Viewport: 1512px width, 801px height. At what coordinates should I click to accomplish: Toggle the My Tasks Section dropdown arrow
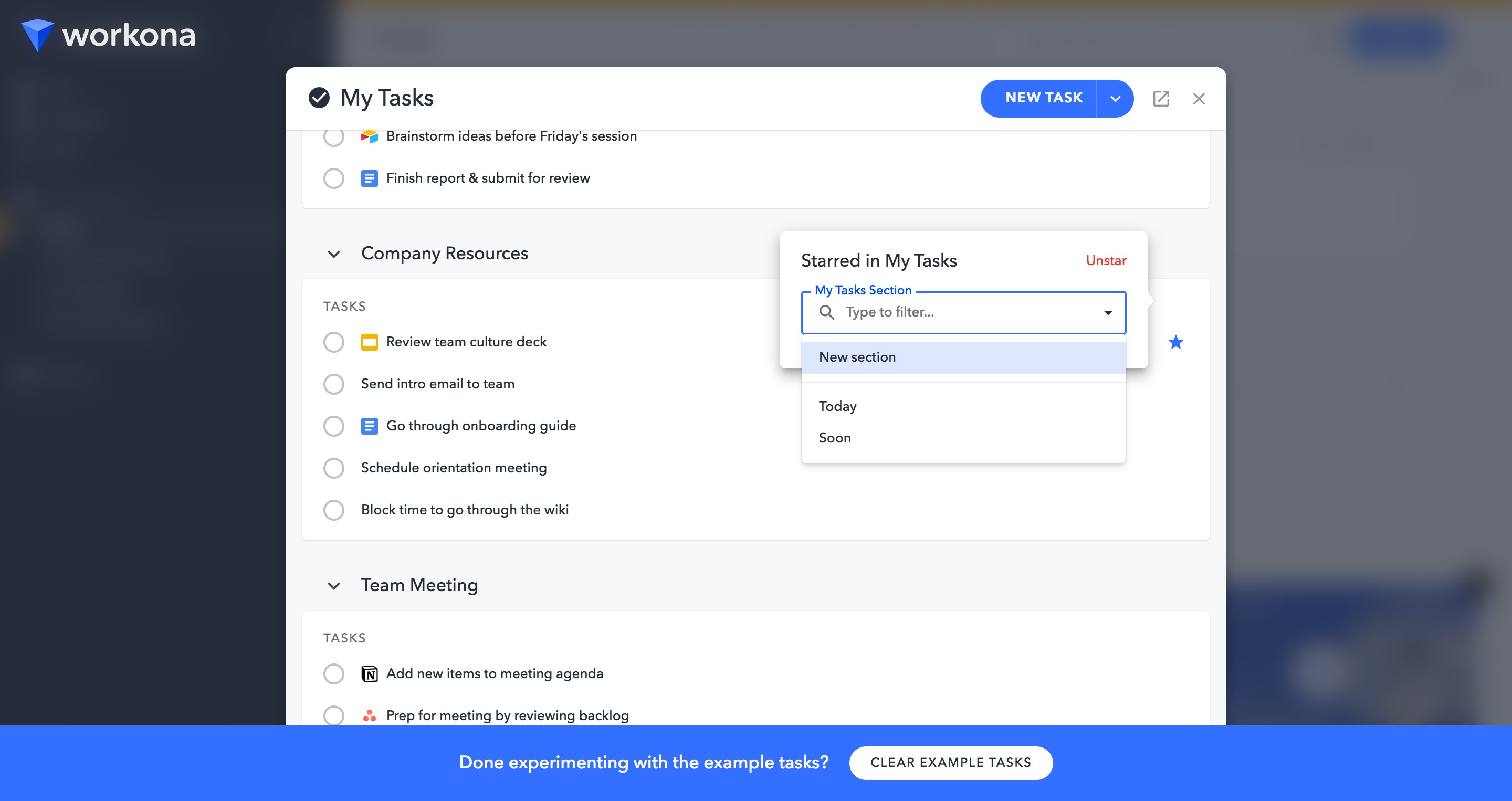1108,313
